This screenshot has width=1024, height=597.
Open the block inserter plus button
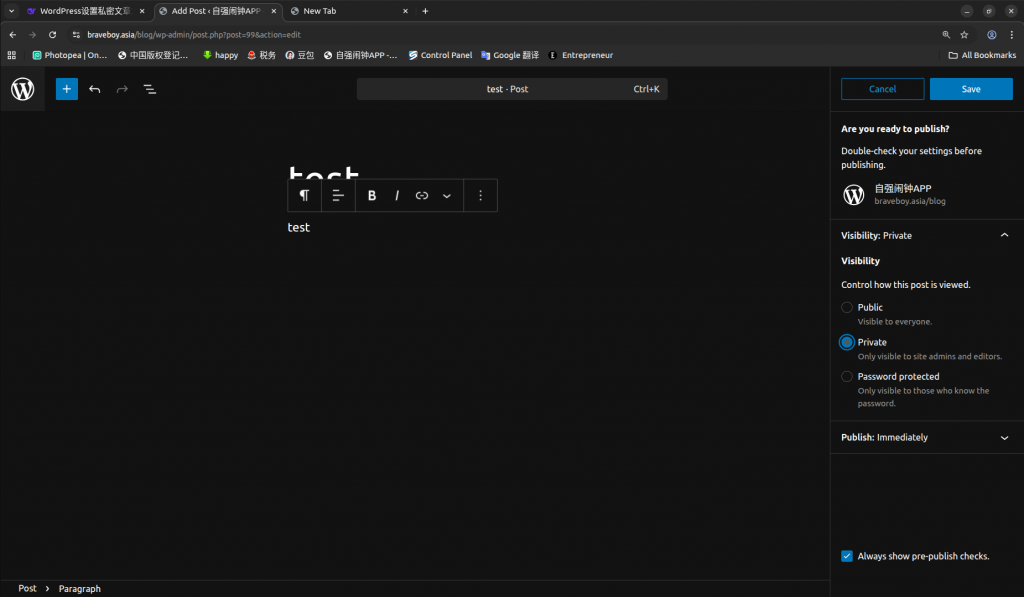click(x=66, y=89)
